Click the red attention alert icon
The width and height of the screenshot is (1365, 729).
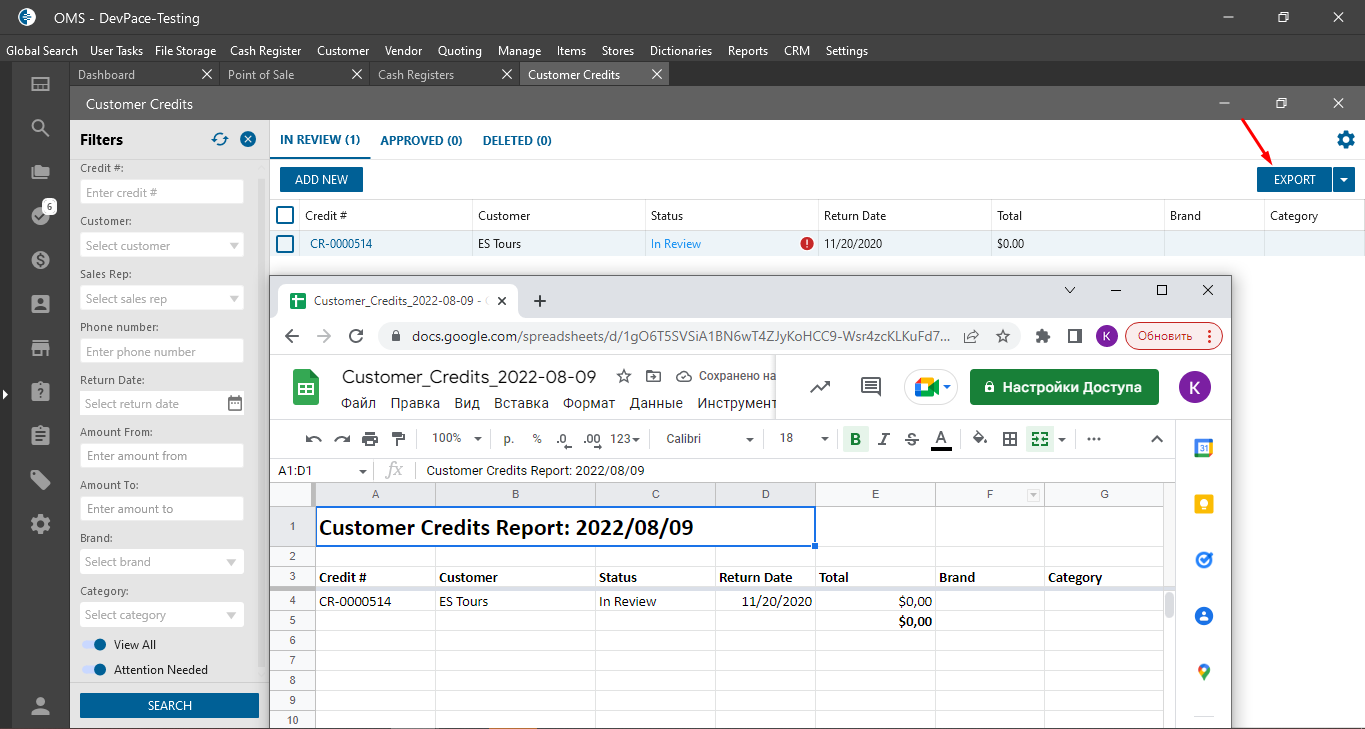click(807, 244)
